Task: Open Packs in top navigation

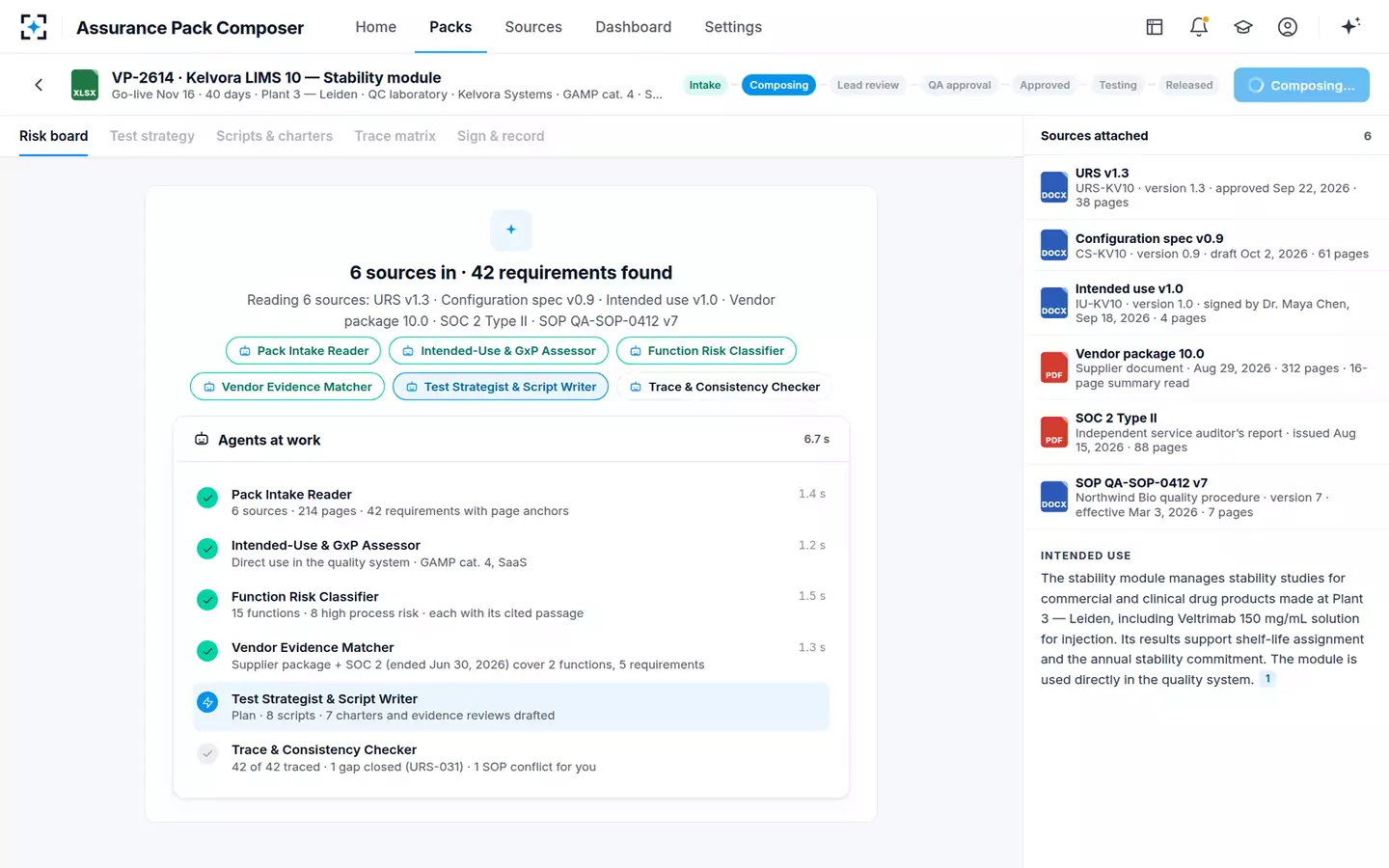Action: tap(450, 27)
